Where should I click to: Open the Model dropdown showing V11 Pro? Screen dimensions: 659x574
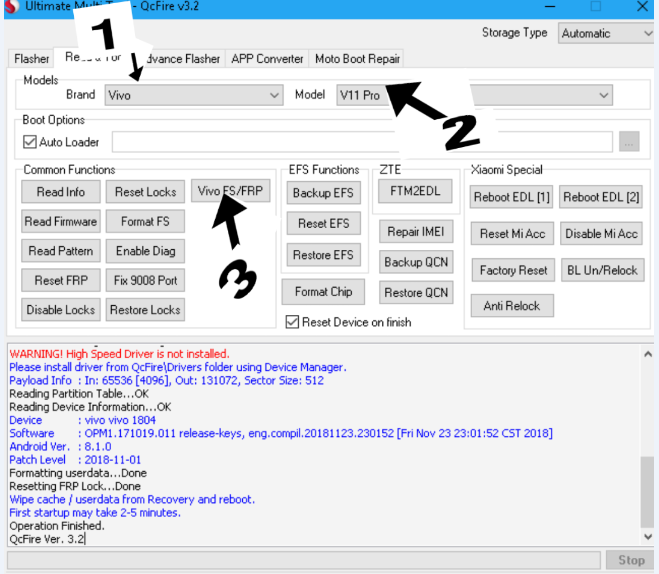474,95
